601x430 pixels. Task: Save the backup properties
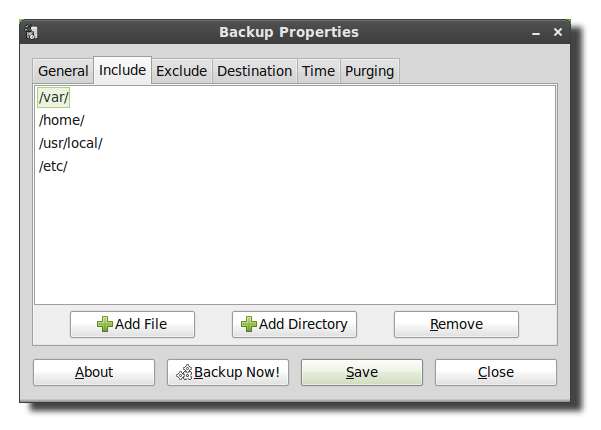(361, 372)
